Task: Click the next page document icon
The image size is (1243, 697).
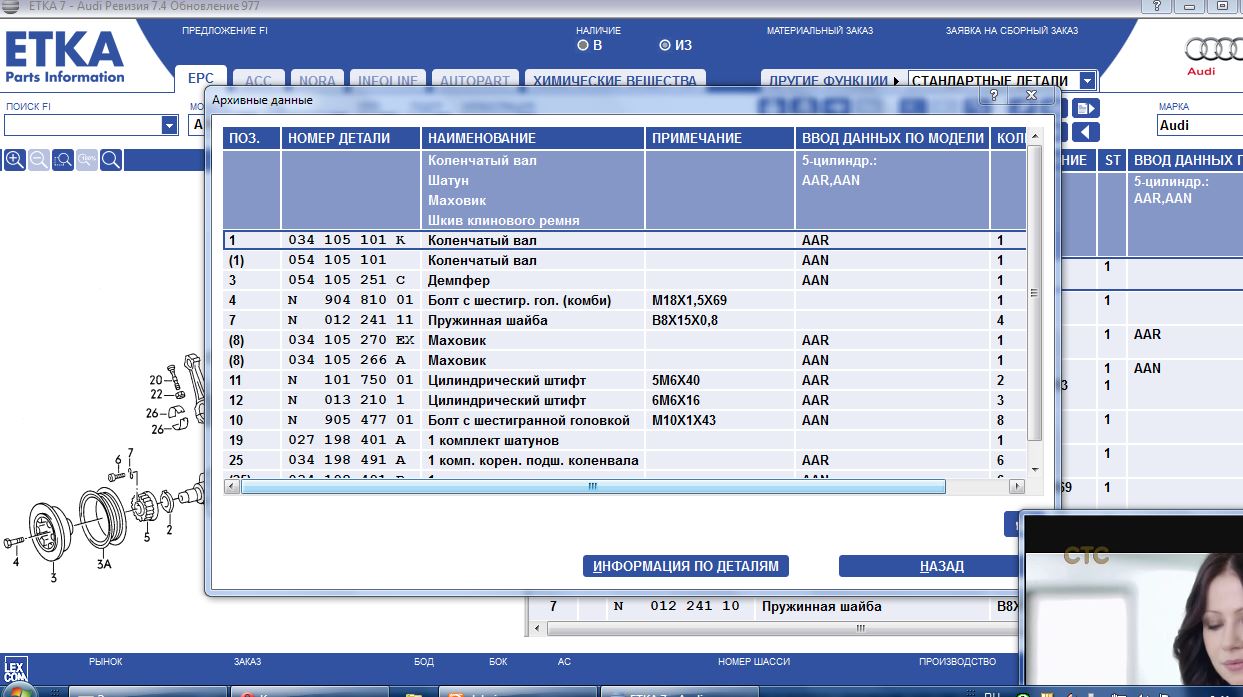Action: (1086, 108)
